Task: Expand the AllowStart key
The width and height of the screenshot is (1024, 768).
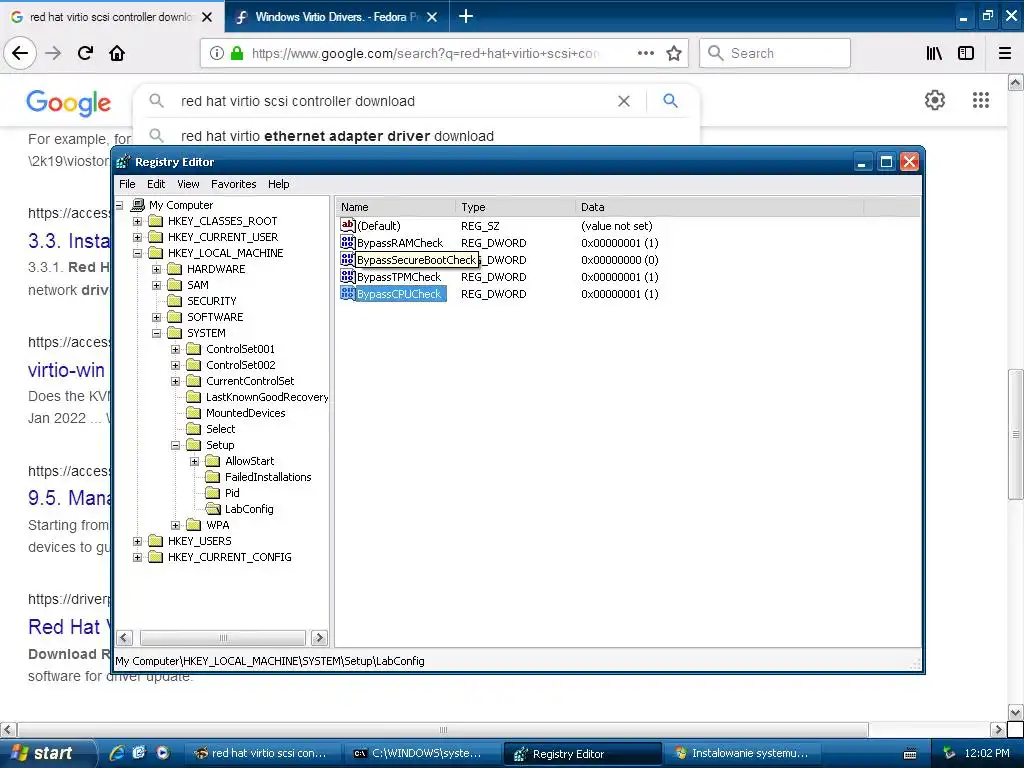Action: pyautogui.click(x=194, y=462)
